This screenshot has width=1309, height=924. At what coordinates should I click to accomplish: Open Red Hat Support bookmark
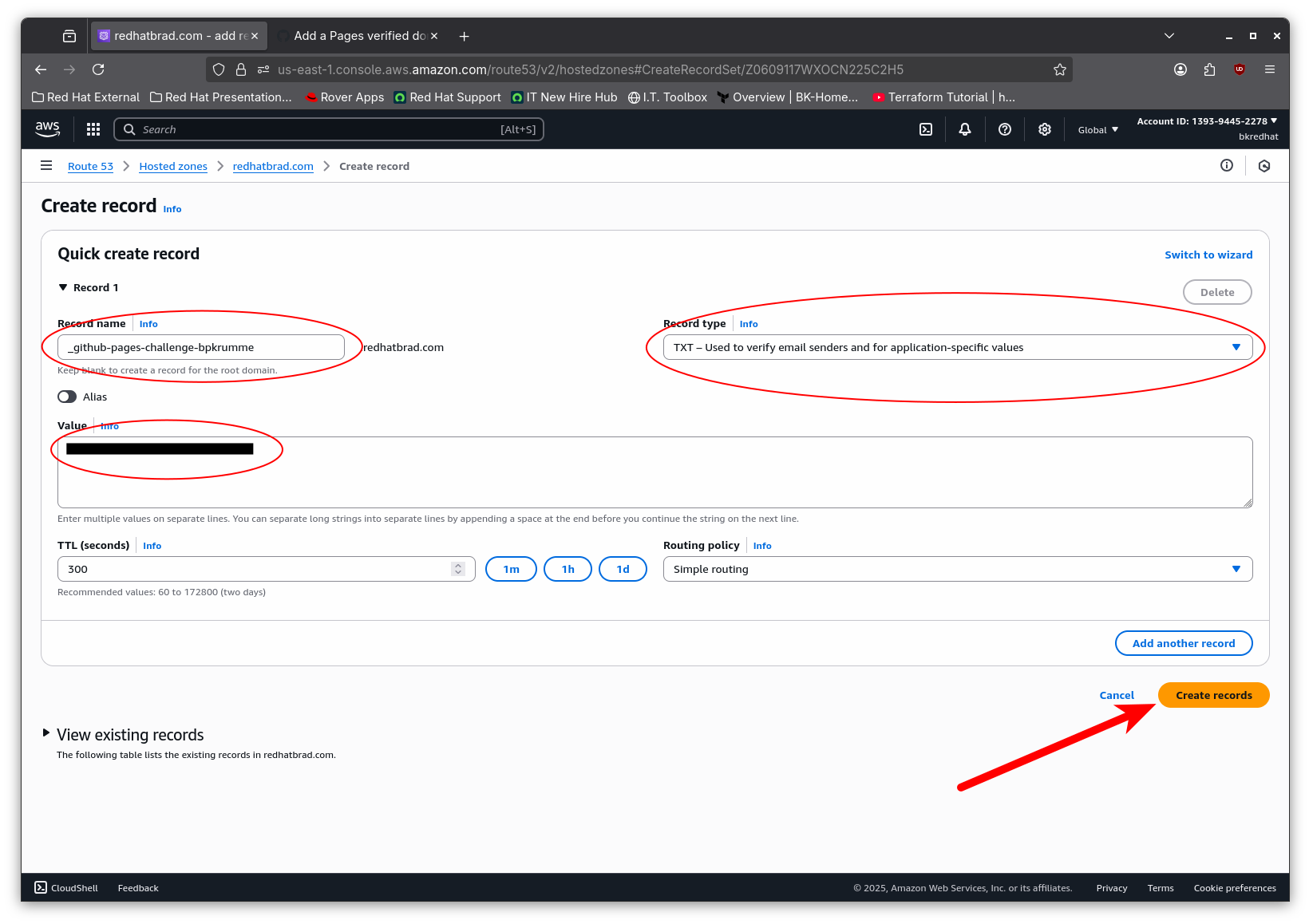pyautogui.click(x=448, y=97)
